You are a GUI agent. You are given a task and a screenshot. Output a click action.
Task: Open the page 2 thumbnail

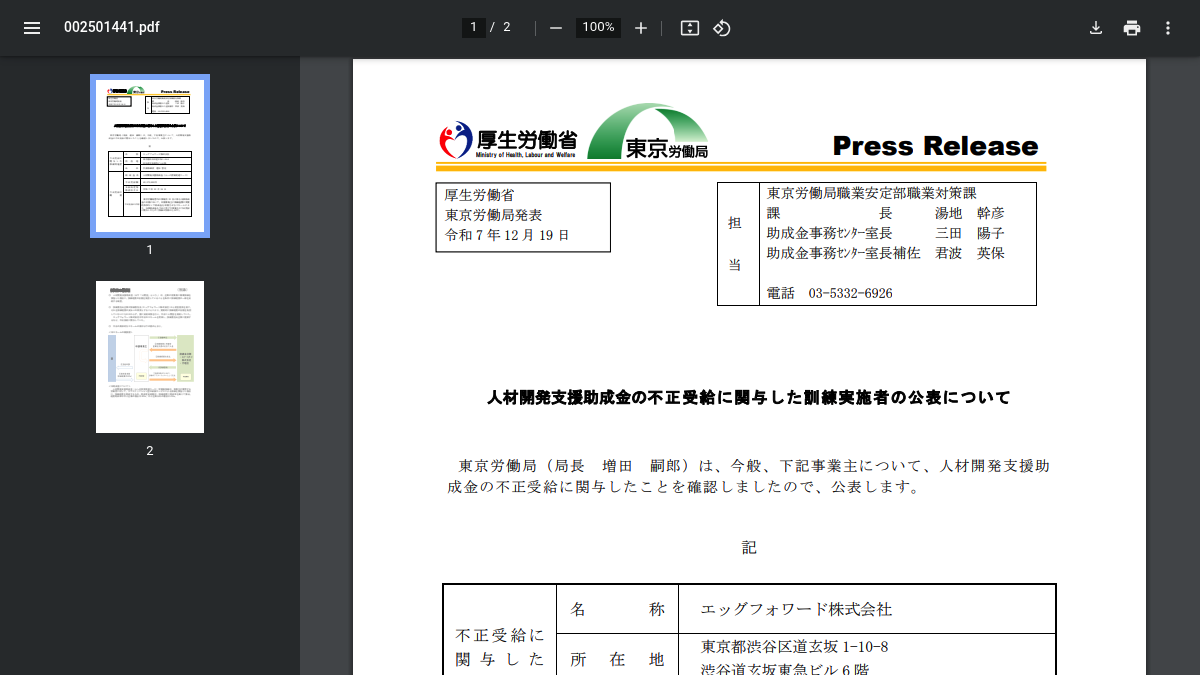pyautogui.click(x=150, y=357)
